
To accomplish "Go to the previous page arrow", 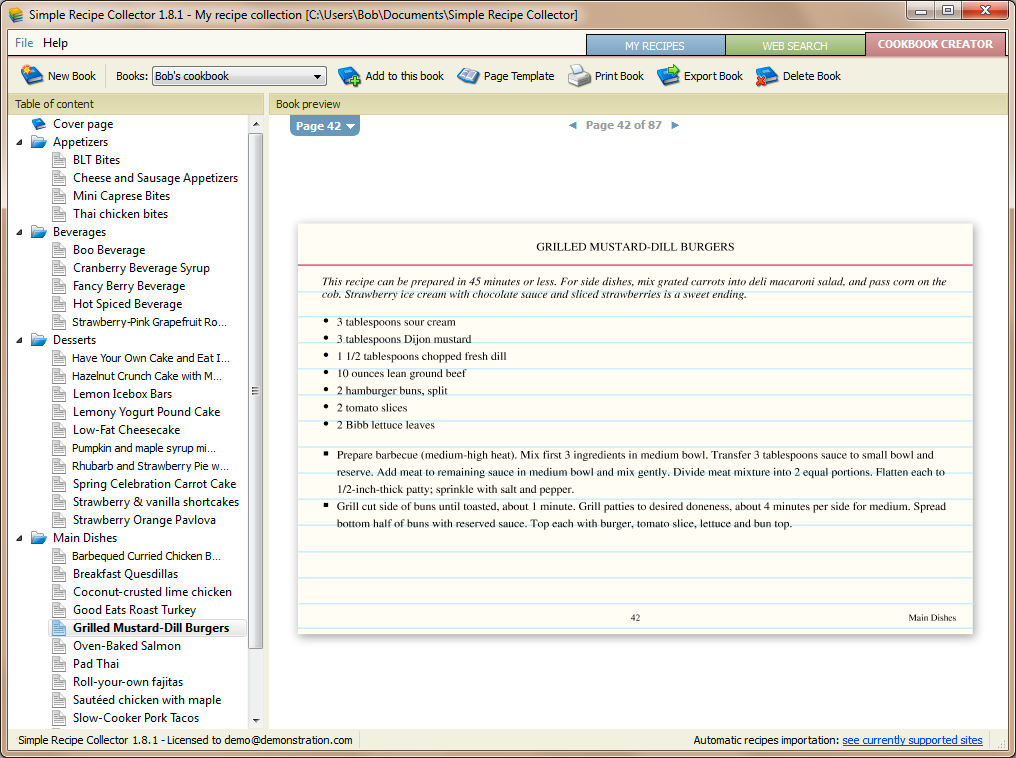I will [x=572, y=125].
